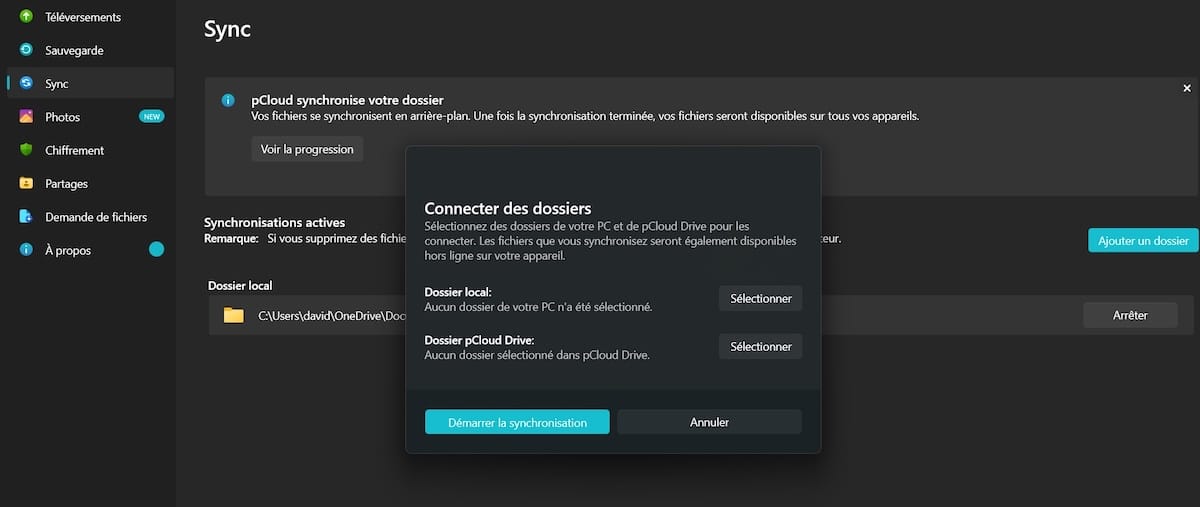Screen dimensions: 1200x507
Task: Click the Dossier local column header
Action: (240, 286)
